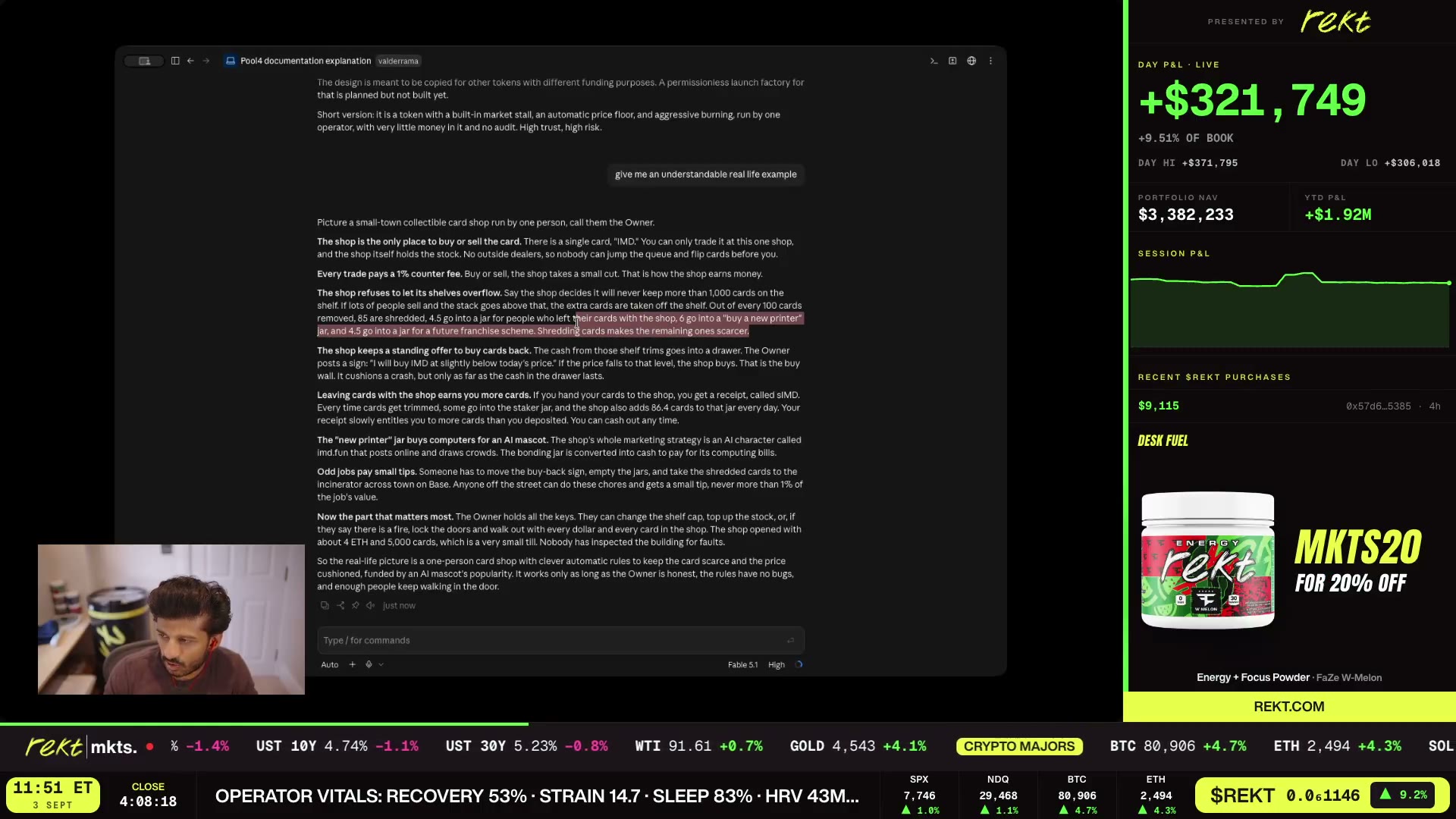Image resolution: width=1456 pixels, height=819 pixels.
Task: Click the rekt logo in presented-by header
Action: 1335,21
